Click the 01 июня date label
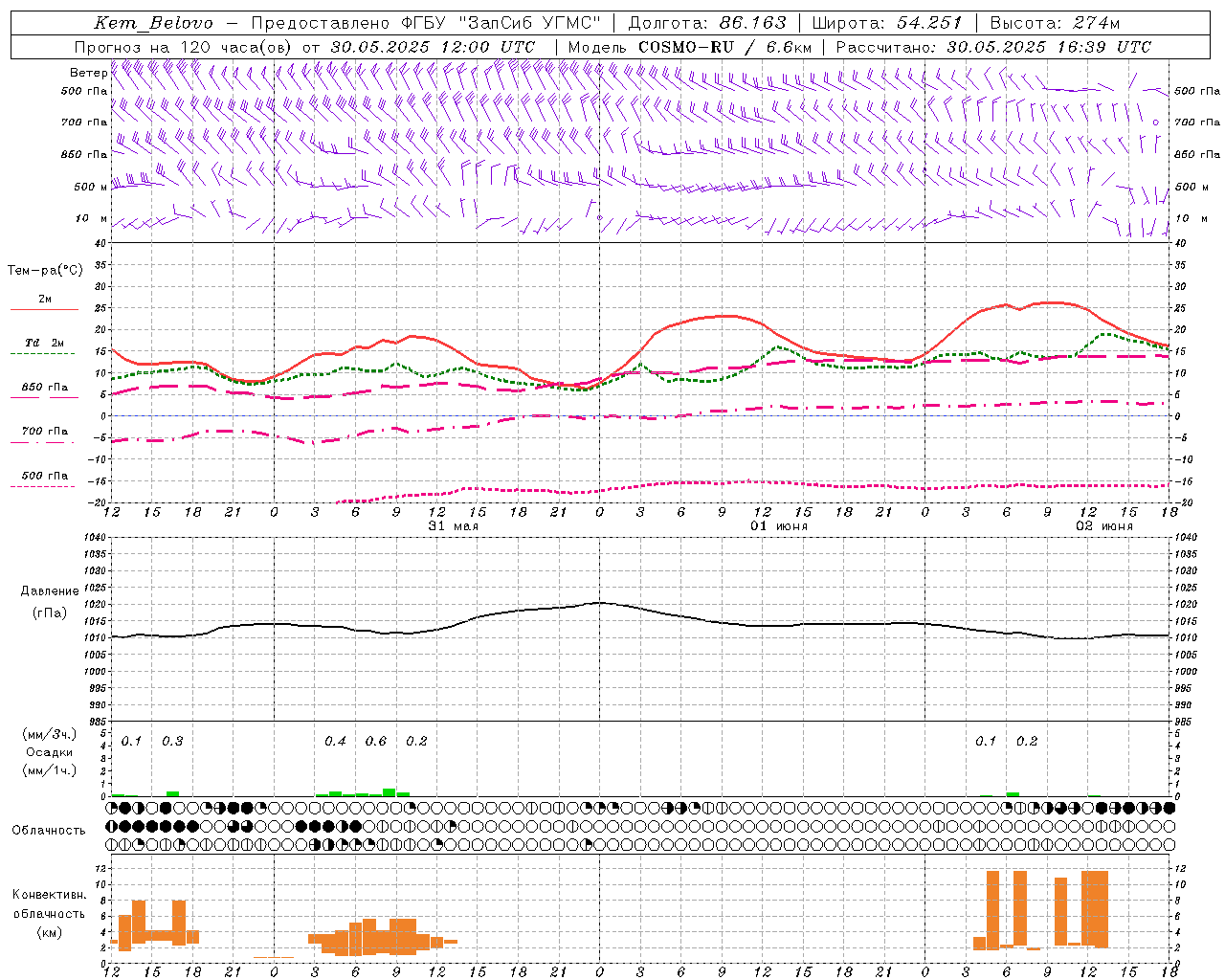Viewport: 1225px width, 980px height. [779, 526]
